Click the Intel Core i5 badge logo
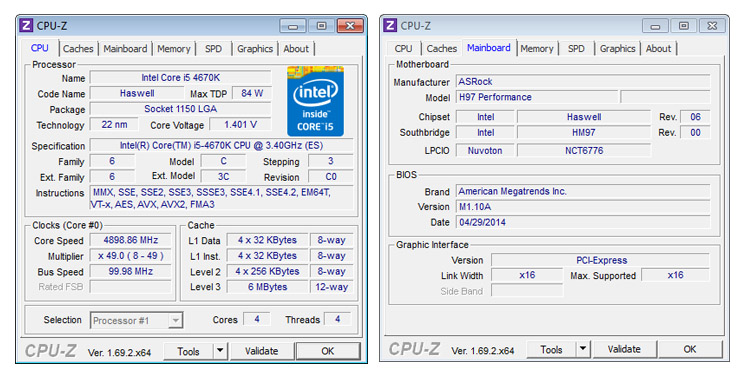The width and height of the screenshot is (744, 373). [316, 101]
